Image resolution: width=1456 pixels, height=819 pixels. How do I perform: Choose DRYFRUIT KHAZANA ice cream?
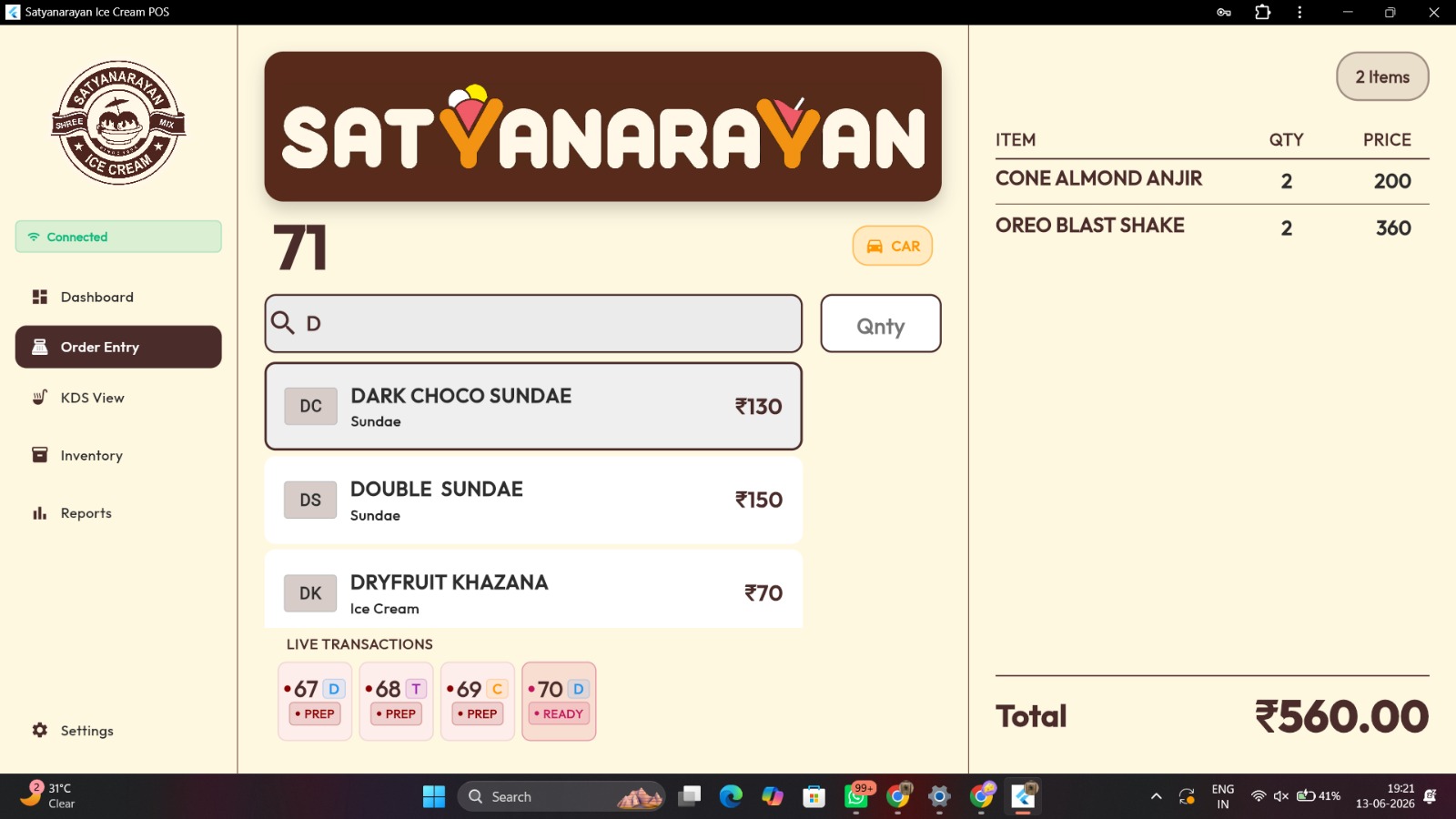pos(533,590)
